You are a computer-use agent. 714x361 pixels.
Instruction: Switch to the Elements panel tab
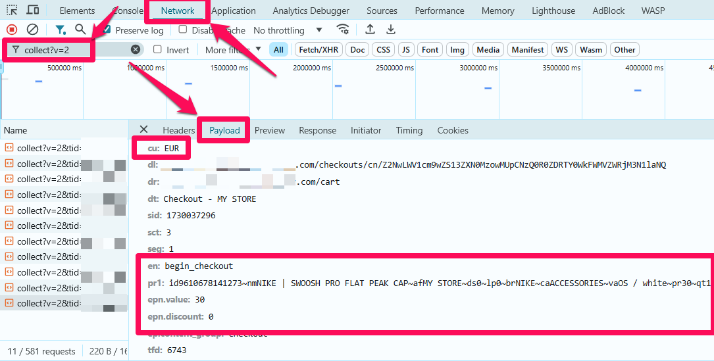77,10
